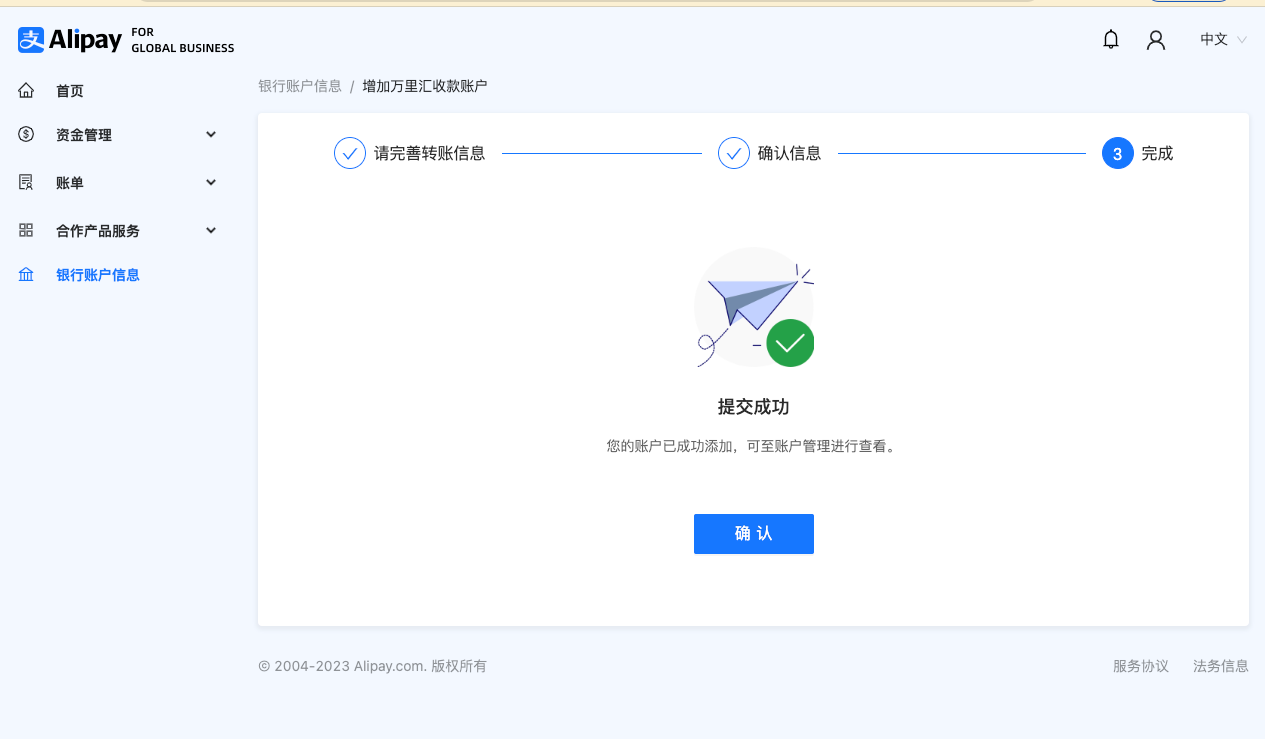The height and width of the screenshot is (739, 1265).
Task: Click the Alipay logo
Action: click(x=69, y=40)
